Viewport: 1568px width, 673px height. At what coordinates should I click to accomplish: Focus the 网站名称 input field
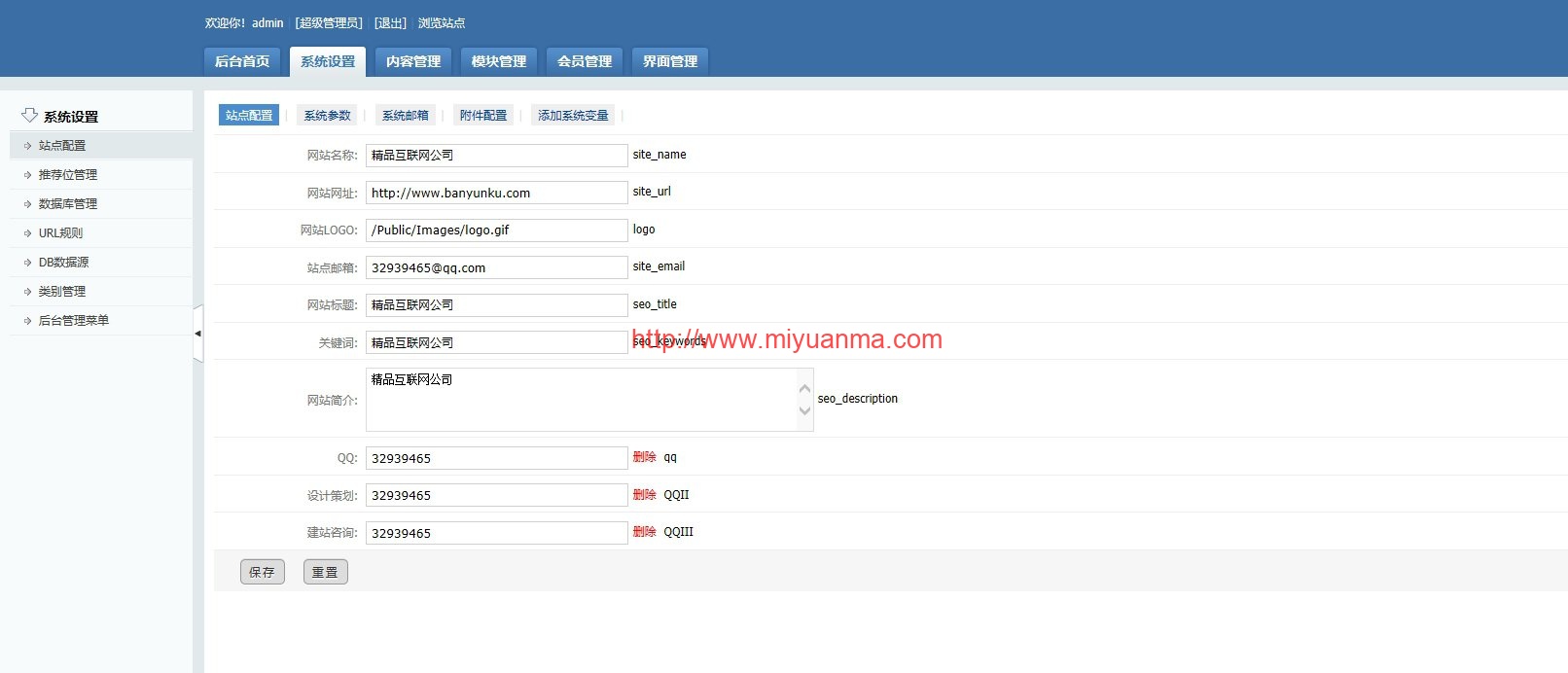coord(496,155)
